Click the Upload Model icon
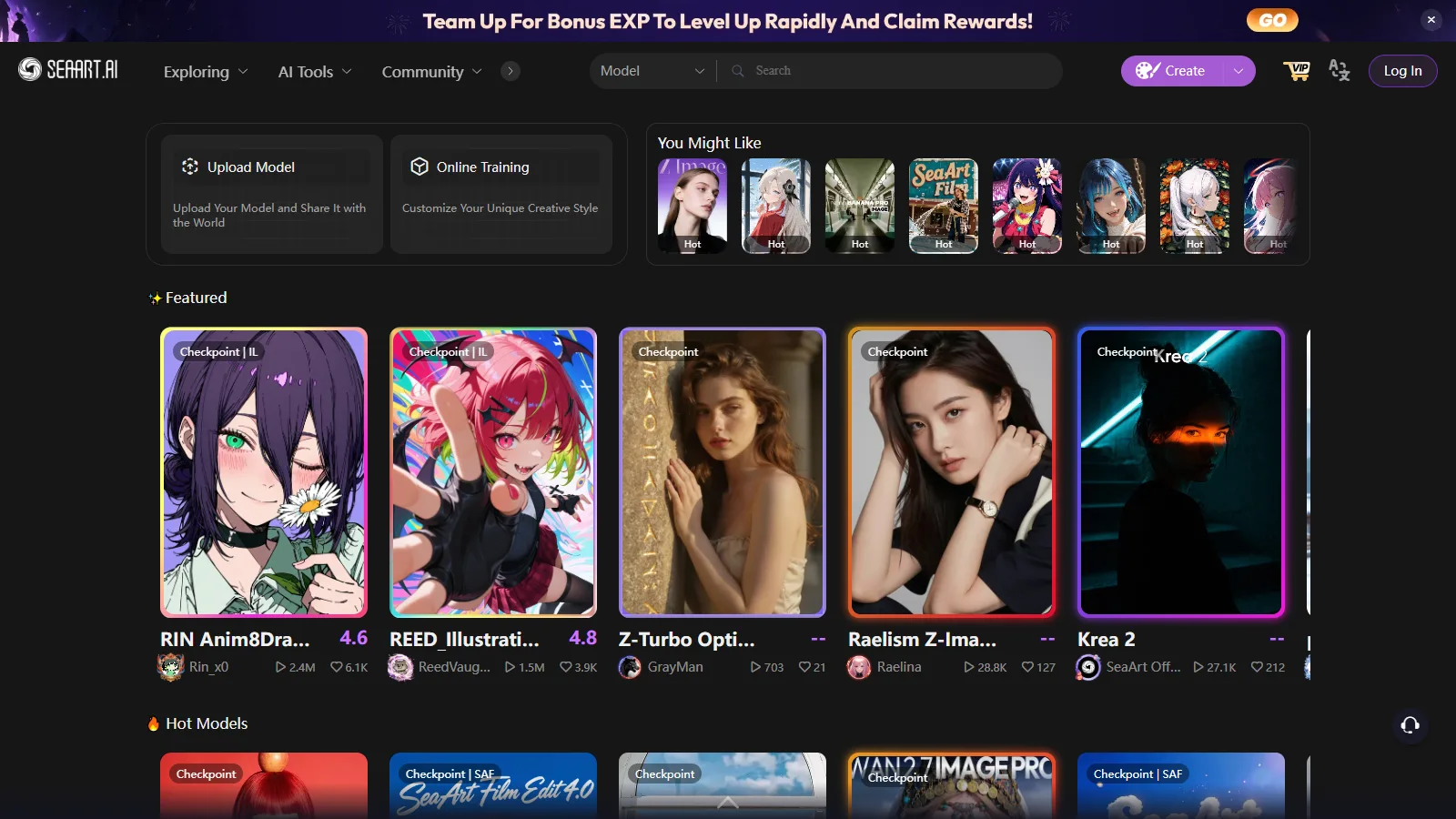Screen dimensions: 1456x819 click(x=190, y=167)
